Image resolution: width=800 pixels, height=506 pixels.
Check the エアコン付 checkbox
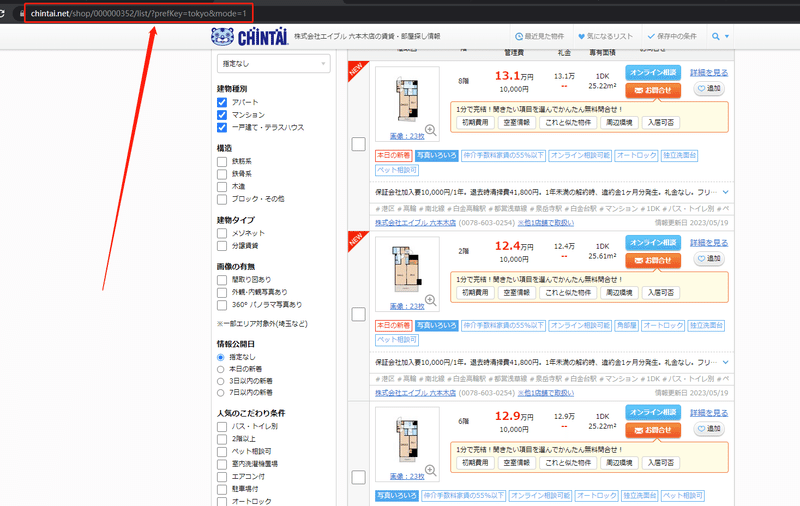222,477
